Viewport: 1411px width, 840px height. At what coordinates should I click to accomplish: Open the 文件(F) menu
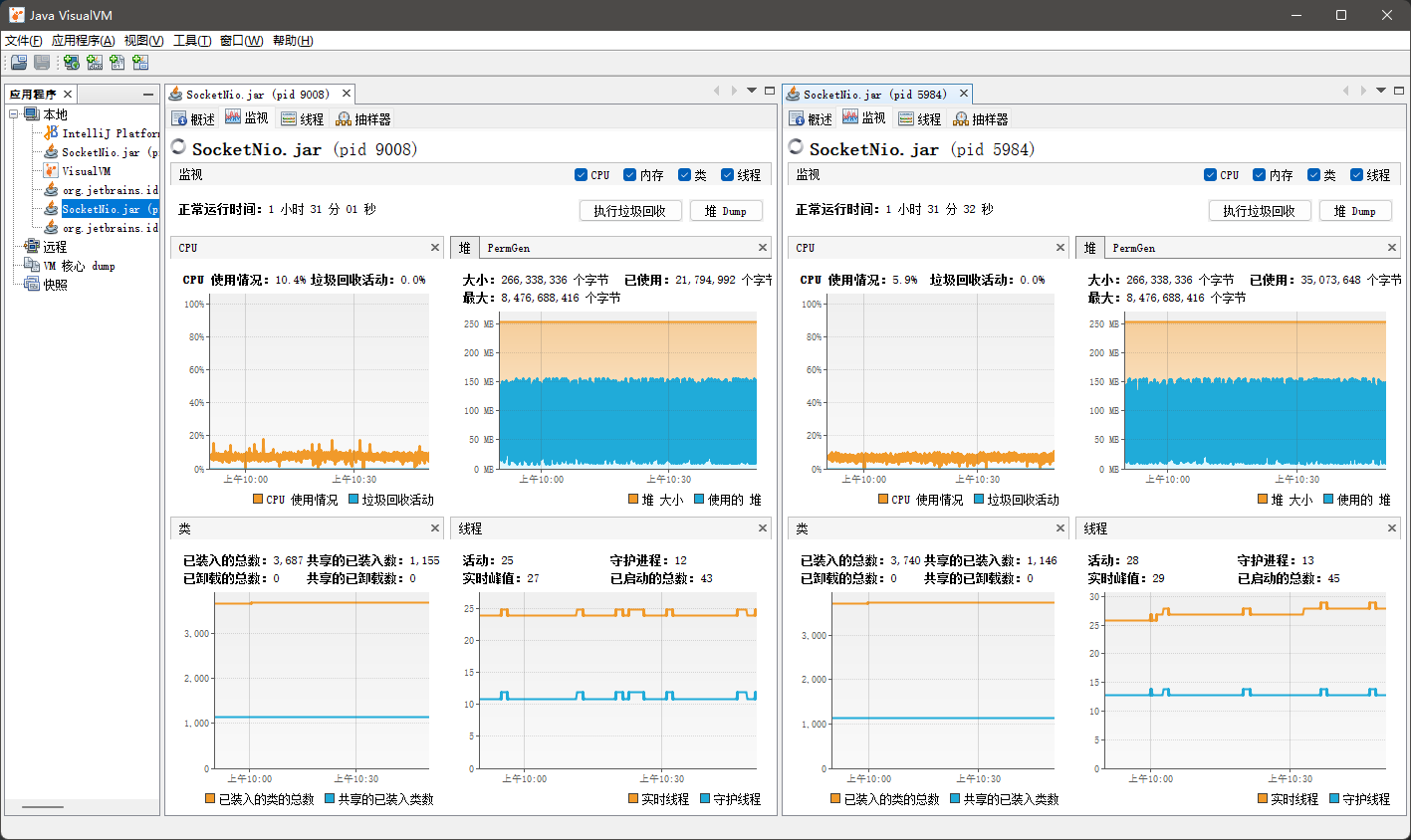[24, 41]
